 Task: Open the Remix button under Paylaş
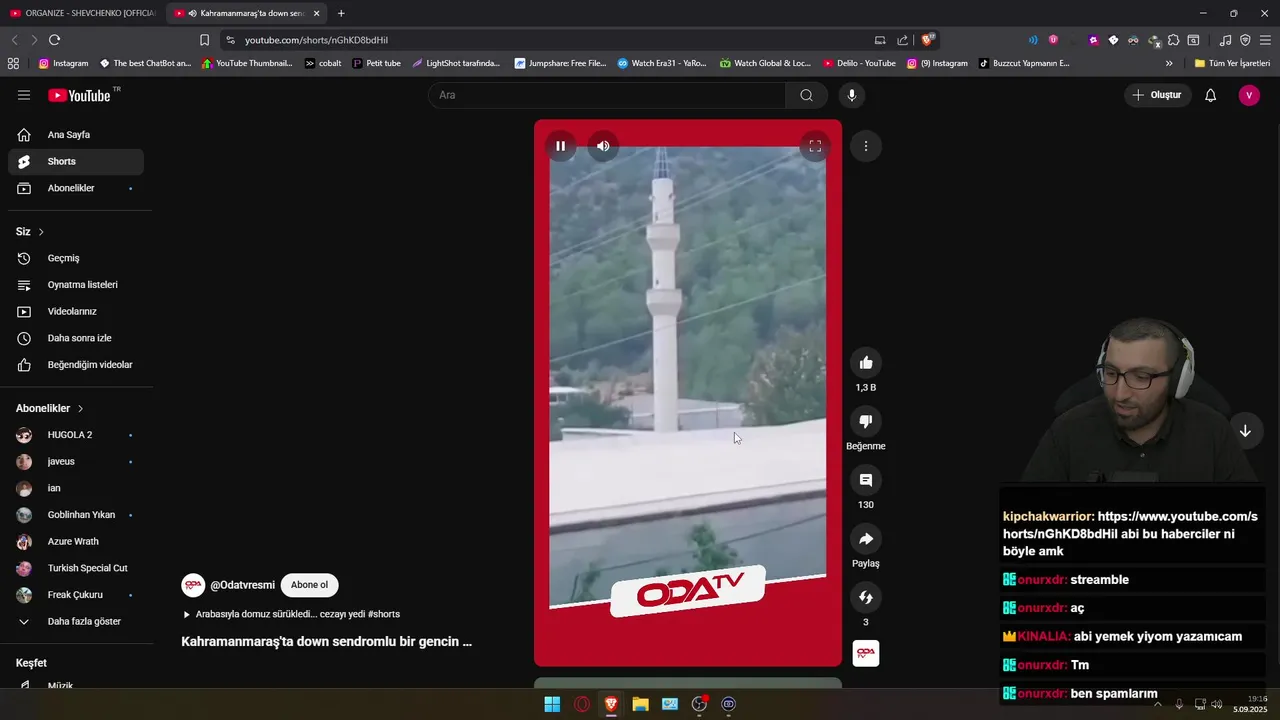[x=866, y=597]
